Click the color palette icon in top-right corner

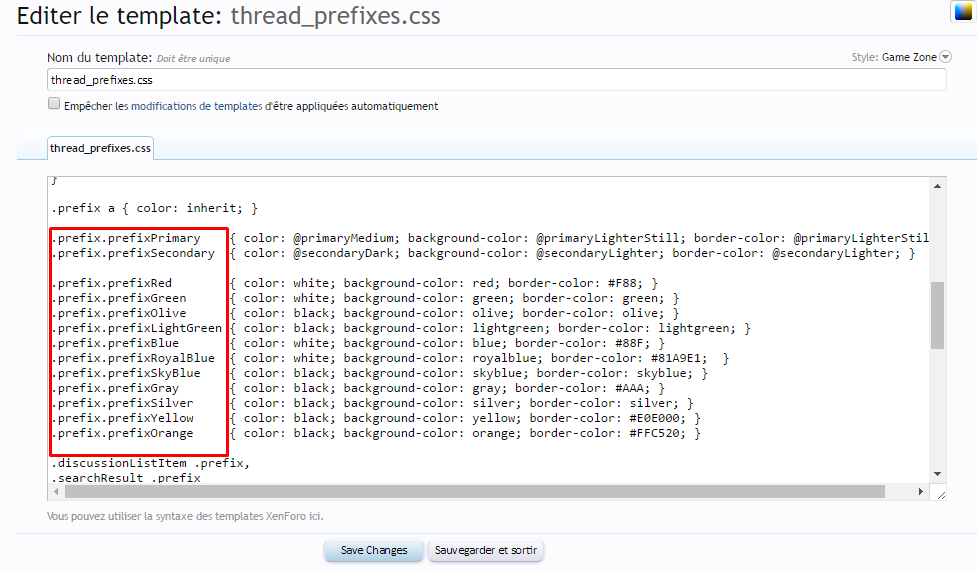click(x=961, y=11)
